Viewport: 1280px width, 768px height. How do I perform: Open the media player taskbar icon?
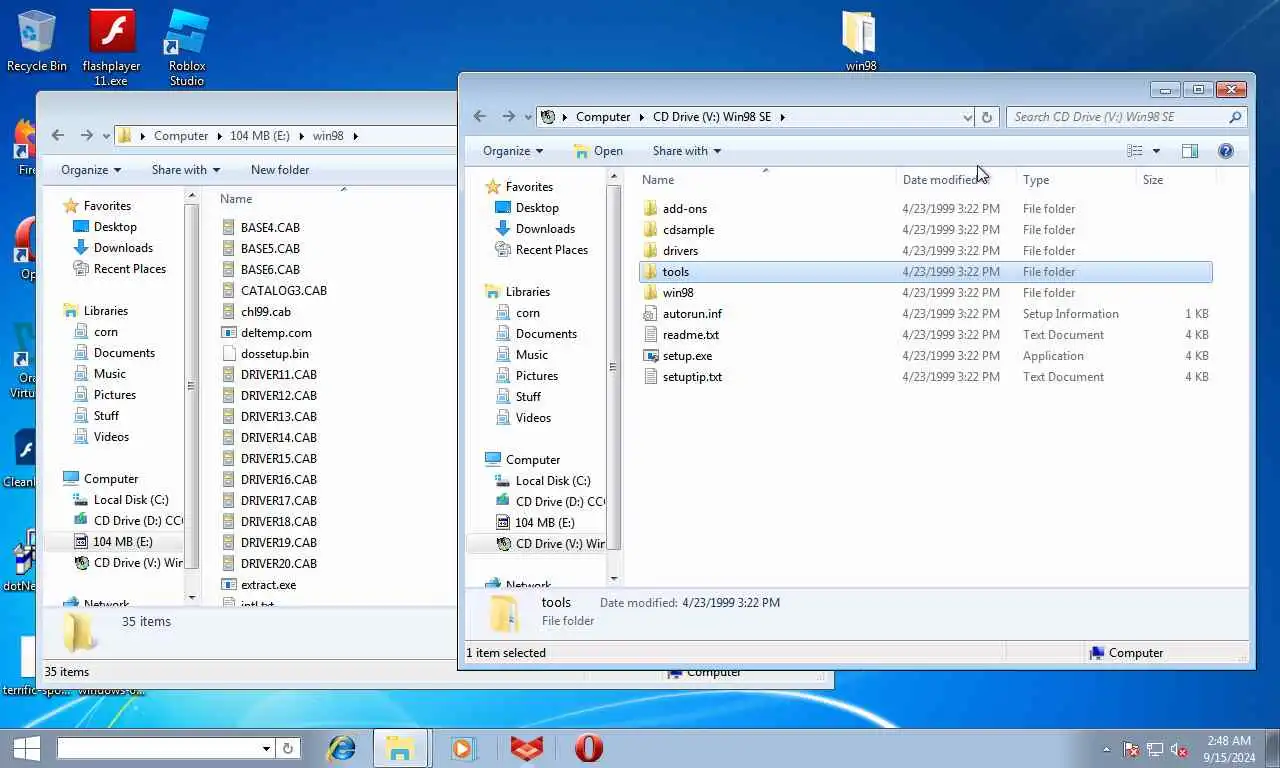(x=462, y=748)
